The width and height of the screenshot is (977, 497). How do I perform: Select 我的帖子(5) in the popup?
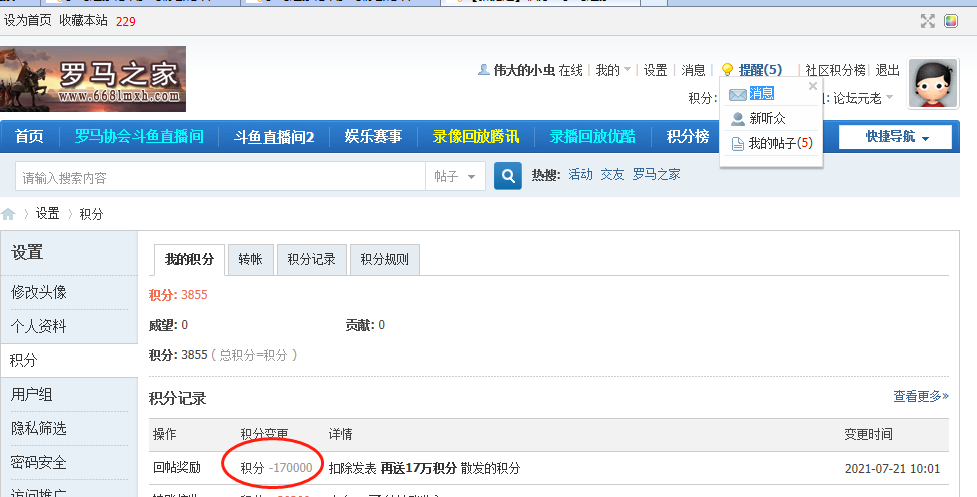tap(780, 143)
